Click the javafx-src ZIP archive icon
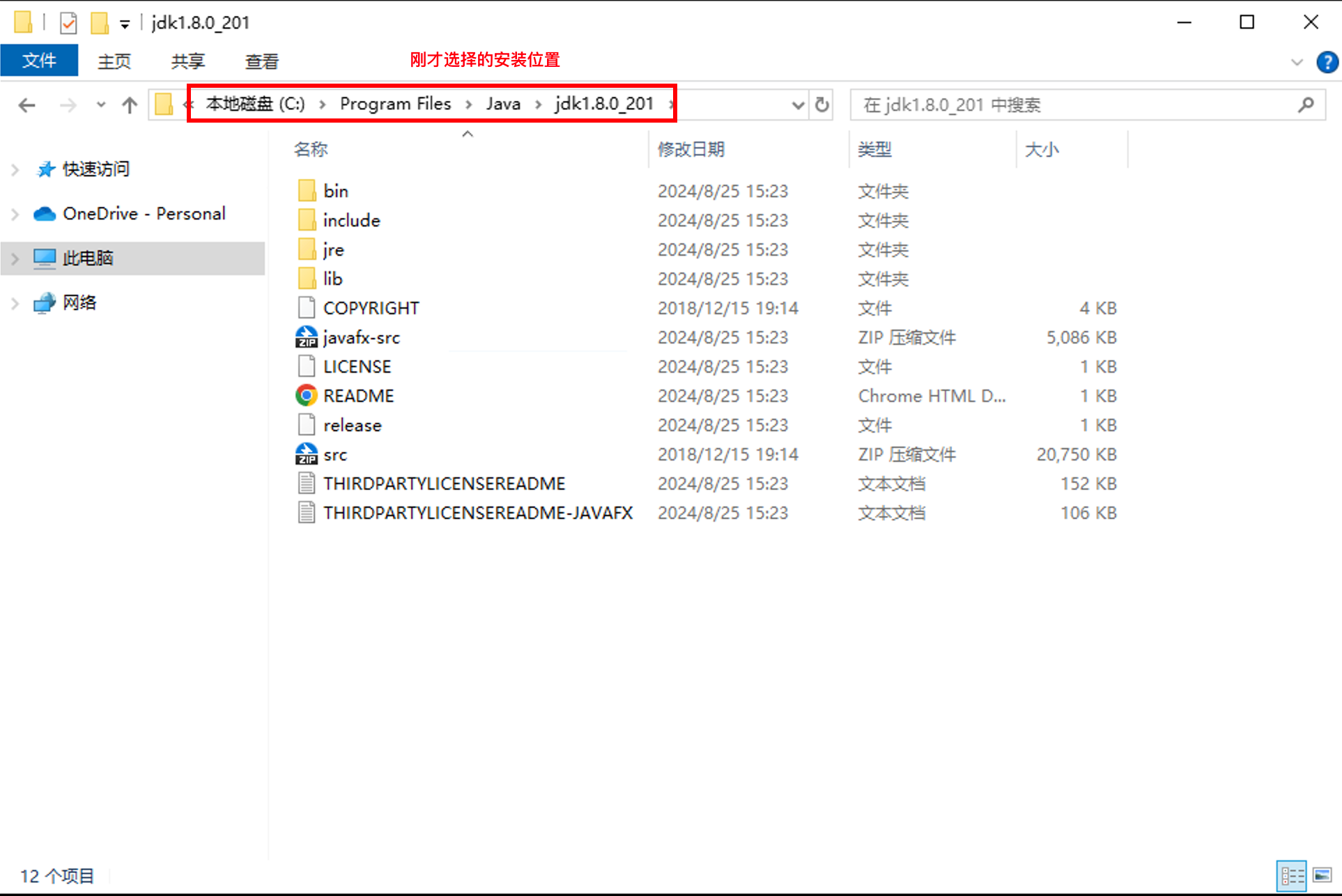Screen dimensions: 1342x896 tap(307, 337)
